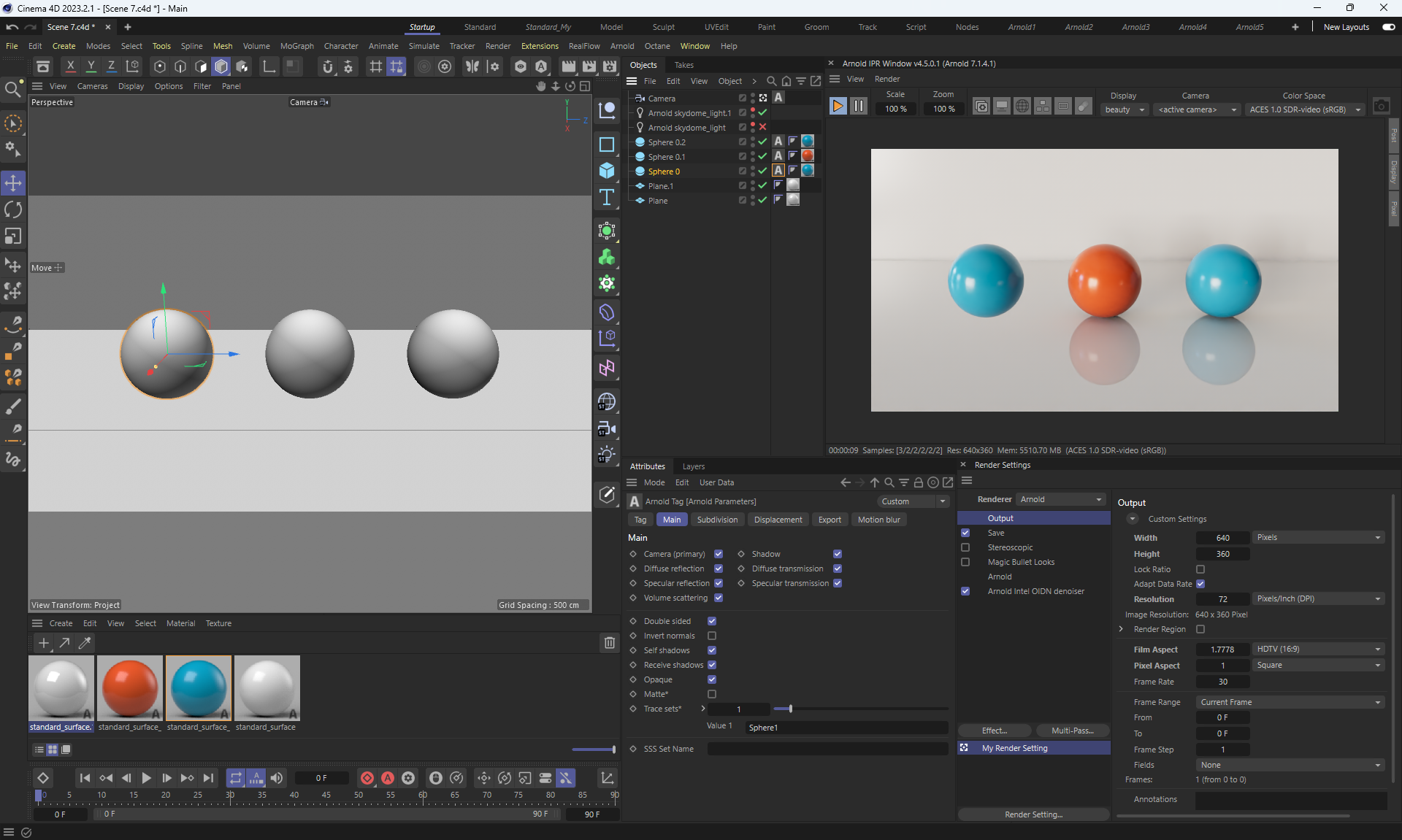The image size is (1402, 840).
Task: Click the delete material trash icon
Action: click(x=609, y=643)
